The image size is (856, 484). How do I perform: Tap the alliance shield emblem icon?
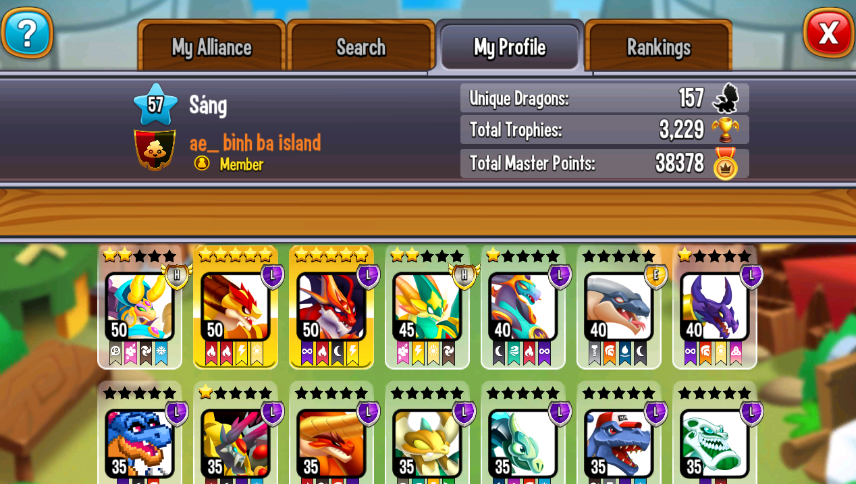pos(155,150)
